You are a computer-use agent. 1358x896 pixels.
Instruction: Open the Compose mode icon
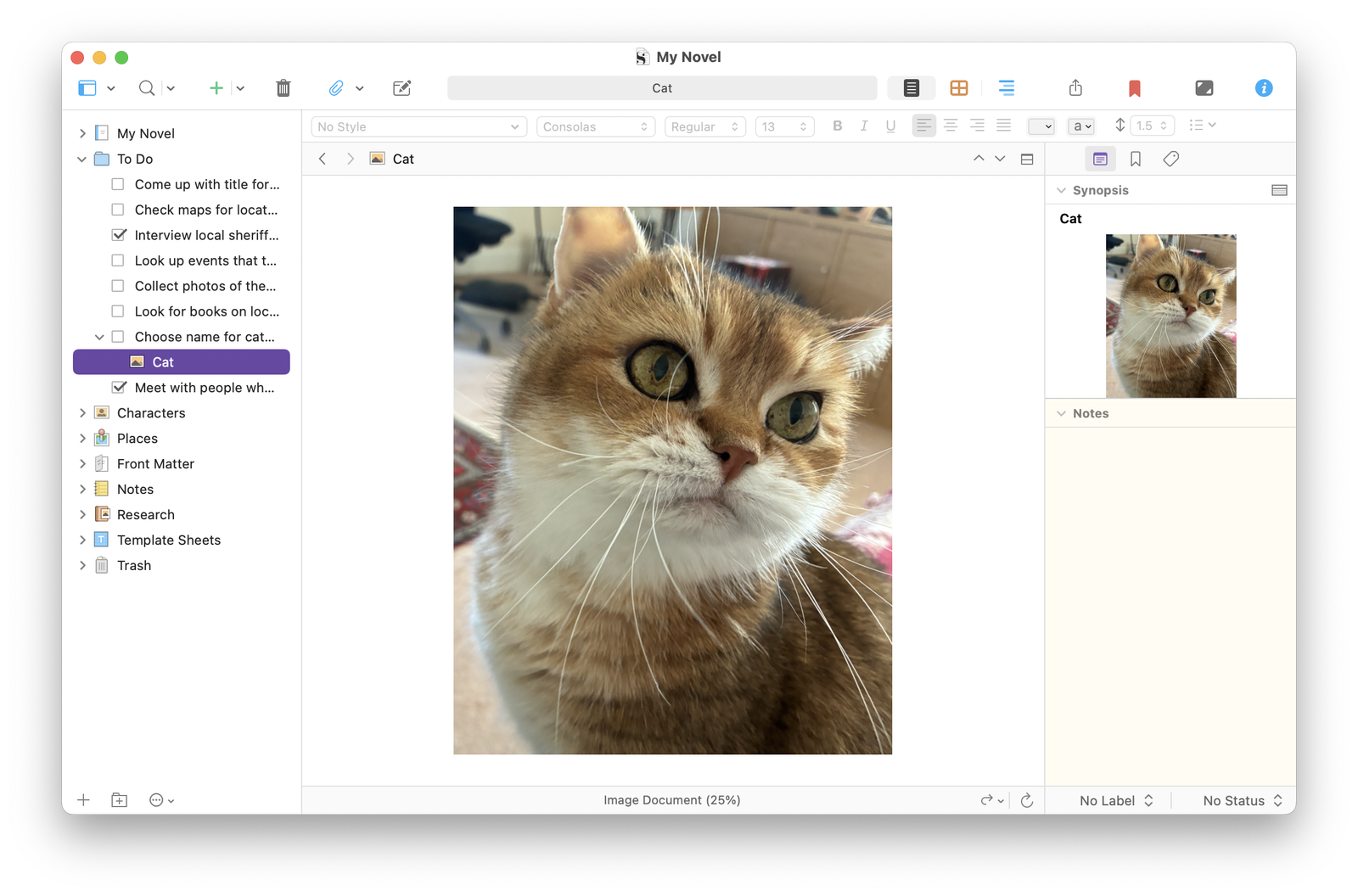tap(1204, 88)
